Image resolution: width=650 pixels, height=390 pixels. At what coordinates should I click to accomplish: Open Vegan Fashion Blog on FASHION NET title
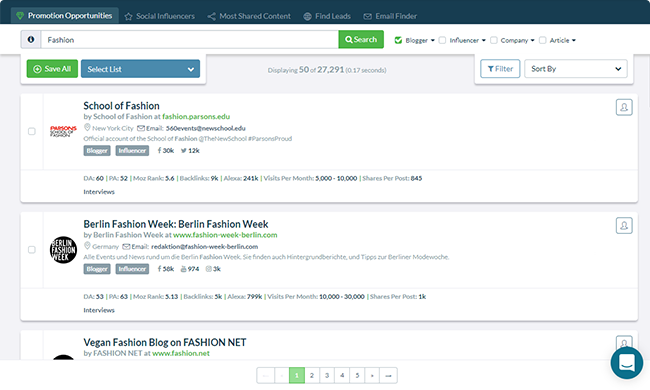click(165, 342)
